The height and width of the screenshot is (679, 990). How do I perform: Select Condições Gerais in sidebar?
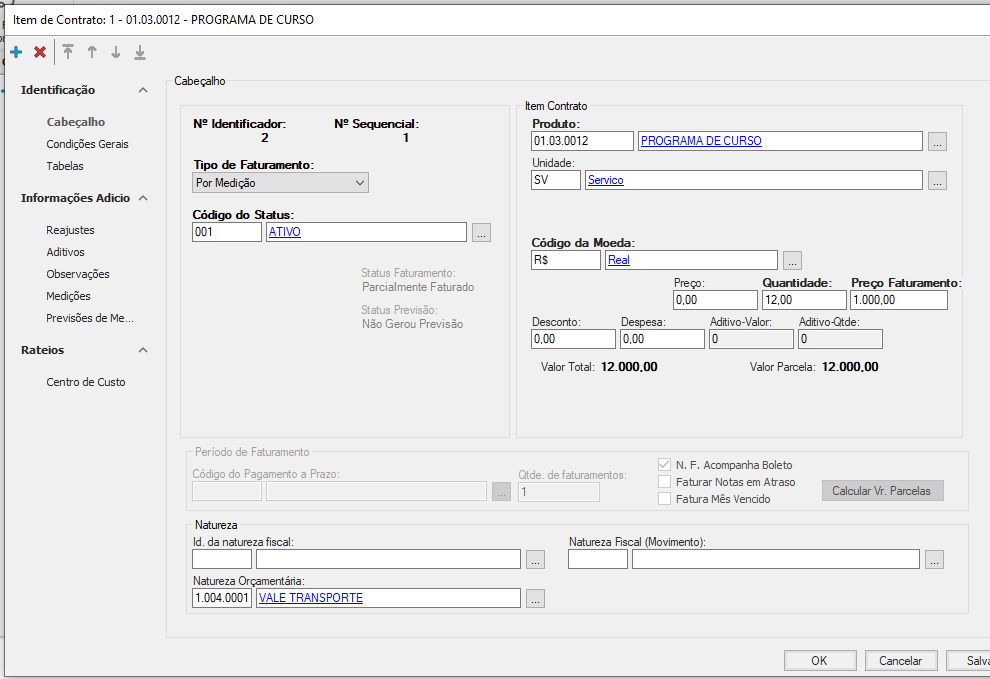coord(87,144)
